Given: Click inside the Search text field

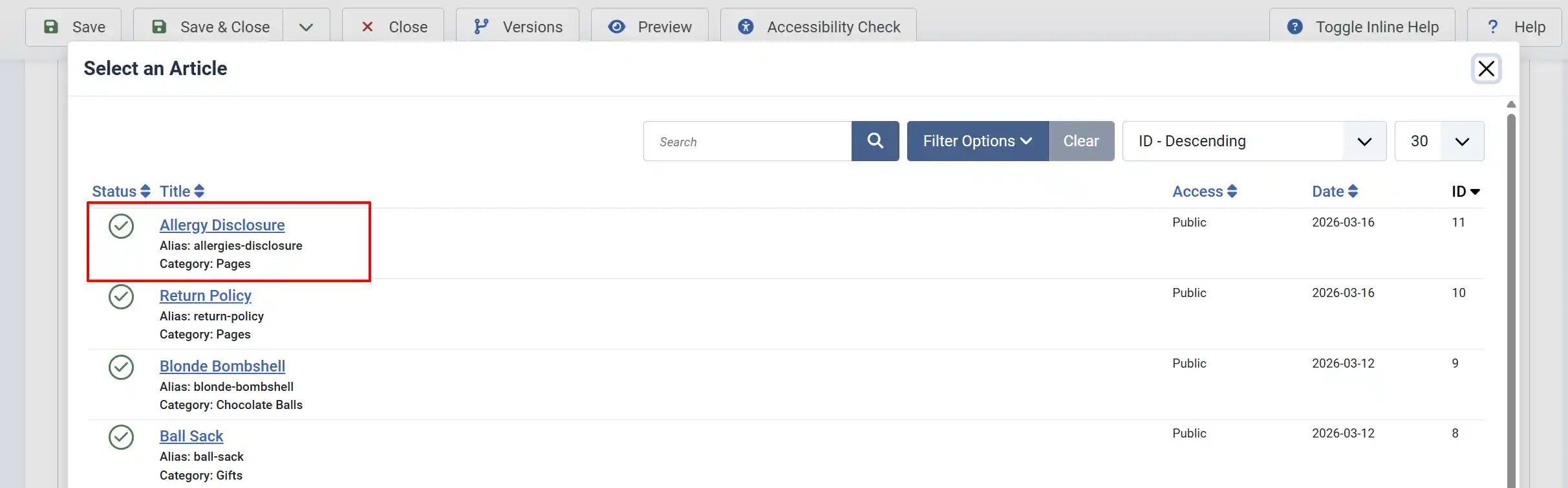Looking at the screenshot, I should 747,141.
